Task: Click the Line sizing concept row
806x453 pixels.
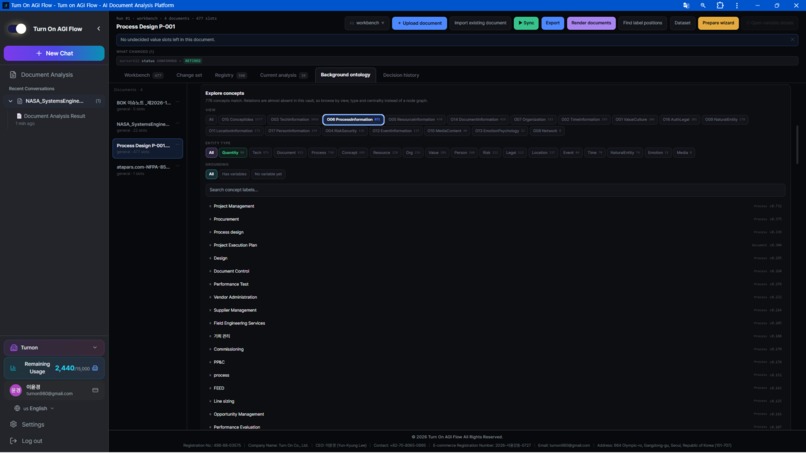Action: tap(495, 402)
